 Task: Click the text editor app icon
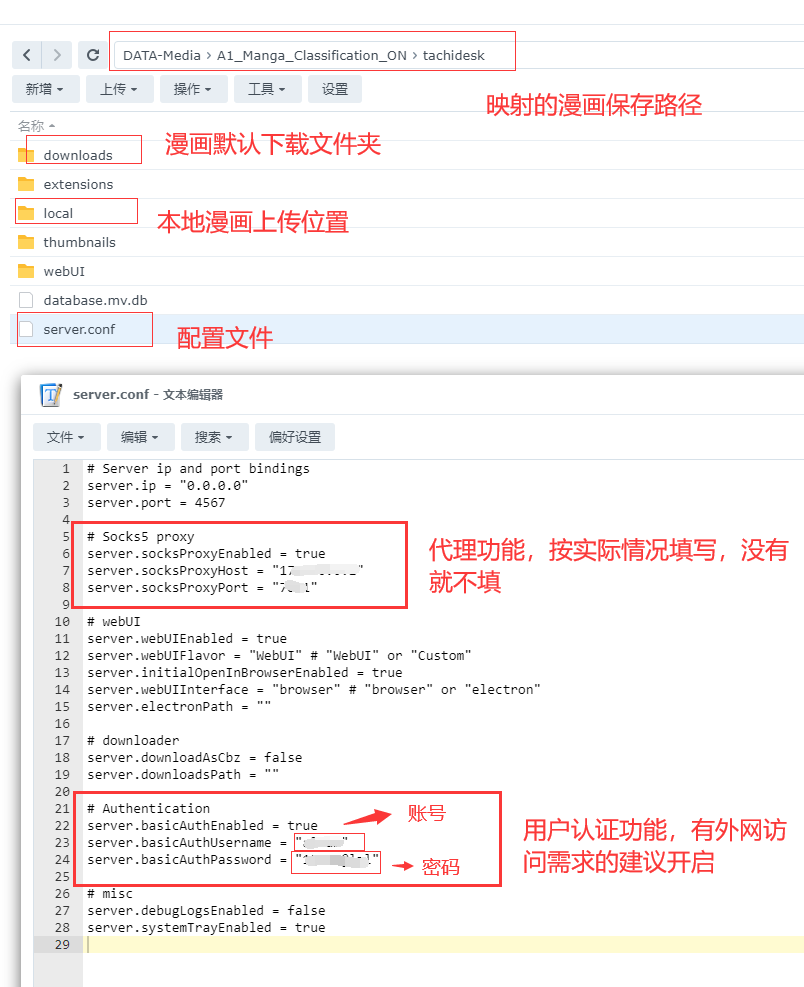coord(50,395)
